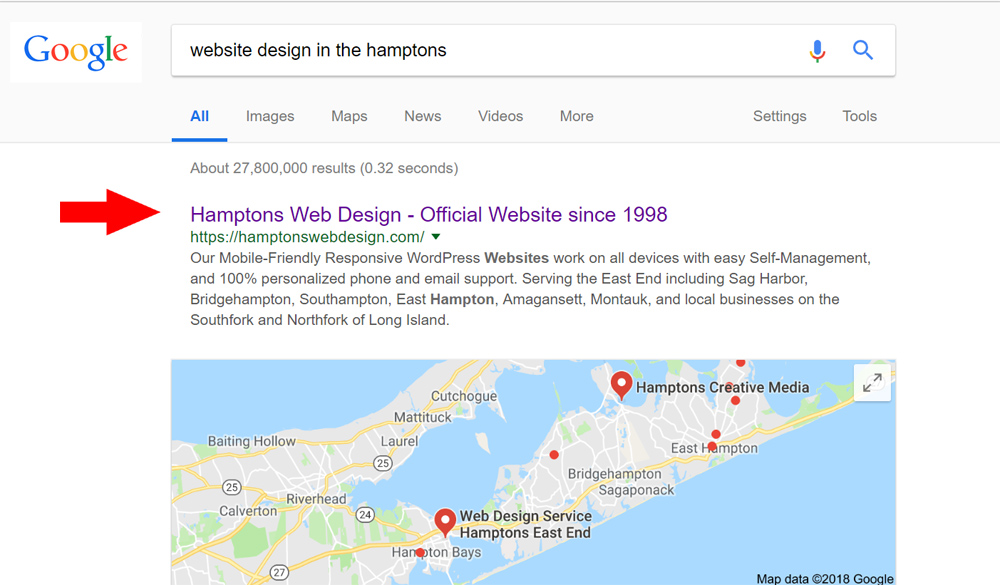Expand the map with the fullscreen icon
Screen dimensions: 1000x585
[872, 383]
